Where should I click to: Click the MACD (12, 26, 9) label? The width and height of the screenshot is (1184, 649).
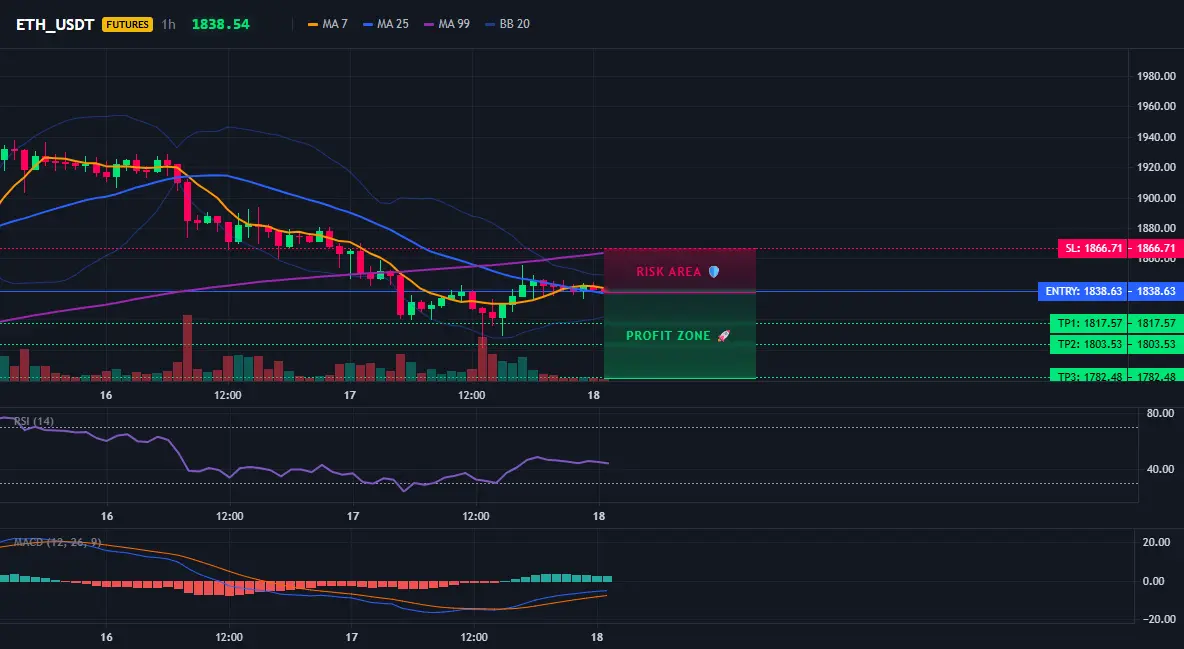(x=57, y=542)
